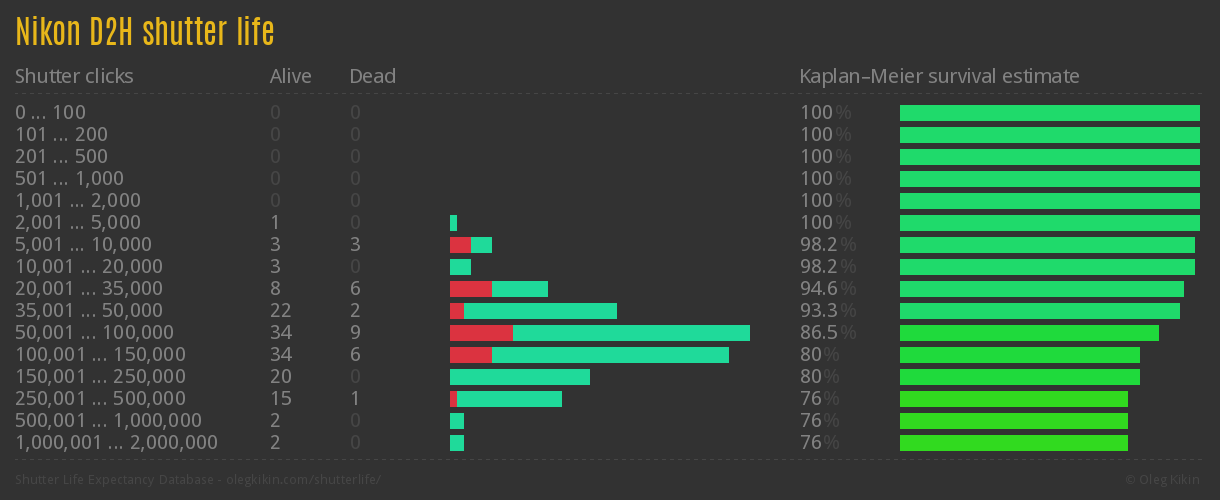
Task: Click the teal alive segment in the 100,001 … 150,000 row
Action: (x=610, y=355)
